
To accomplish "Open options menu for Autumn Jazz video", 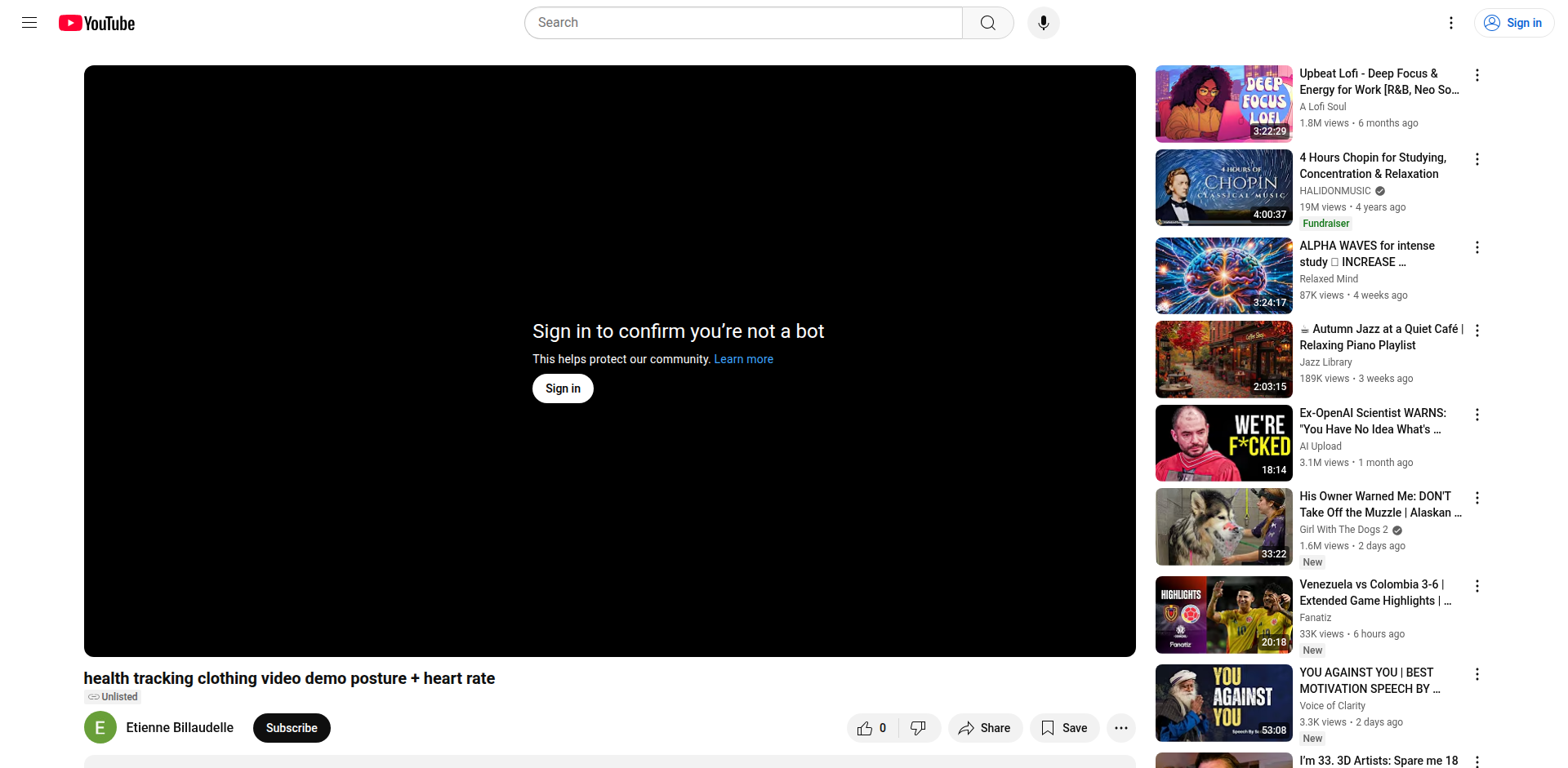I will (1477, 331).
